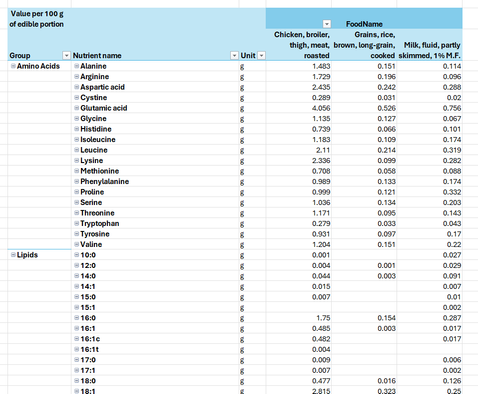478x394 pixels.
Task: Collapse the 12:0 lipid row
Action: tap(77, 265)
